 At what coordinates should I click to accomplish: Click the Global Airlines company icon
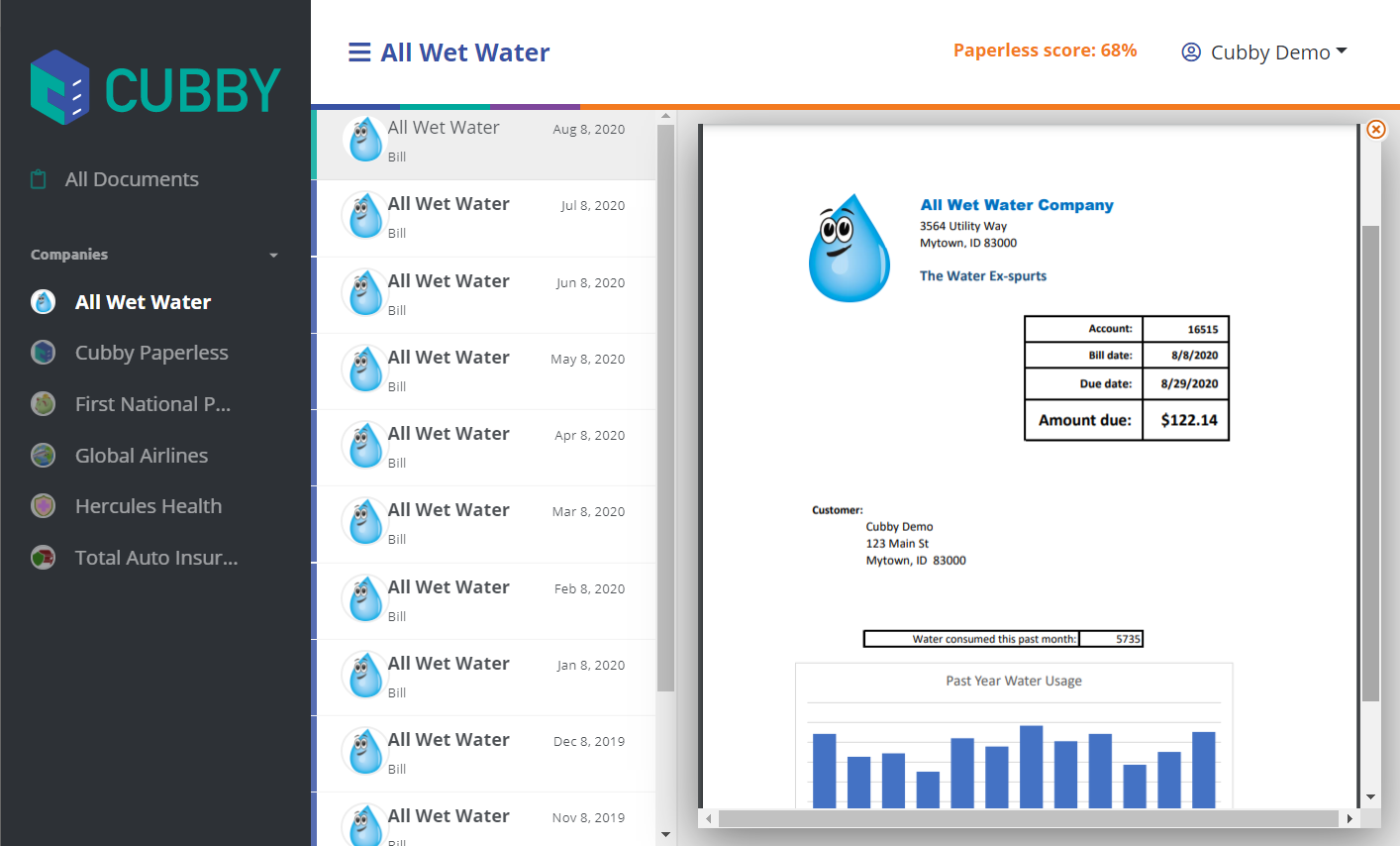point(43,456)
